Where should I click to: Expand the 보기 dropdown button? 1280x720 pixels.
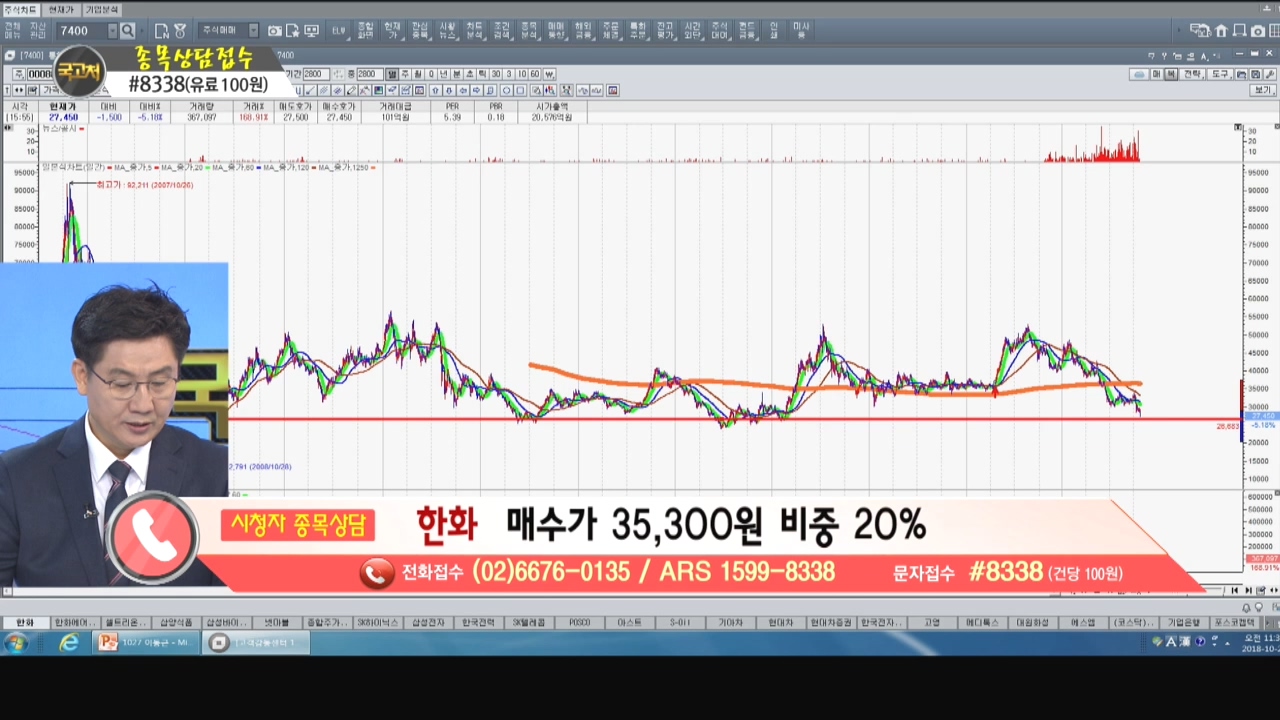point(1263,90)
